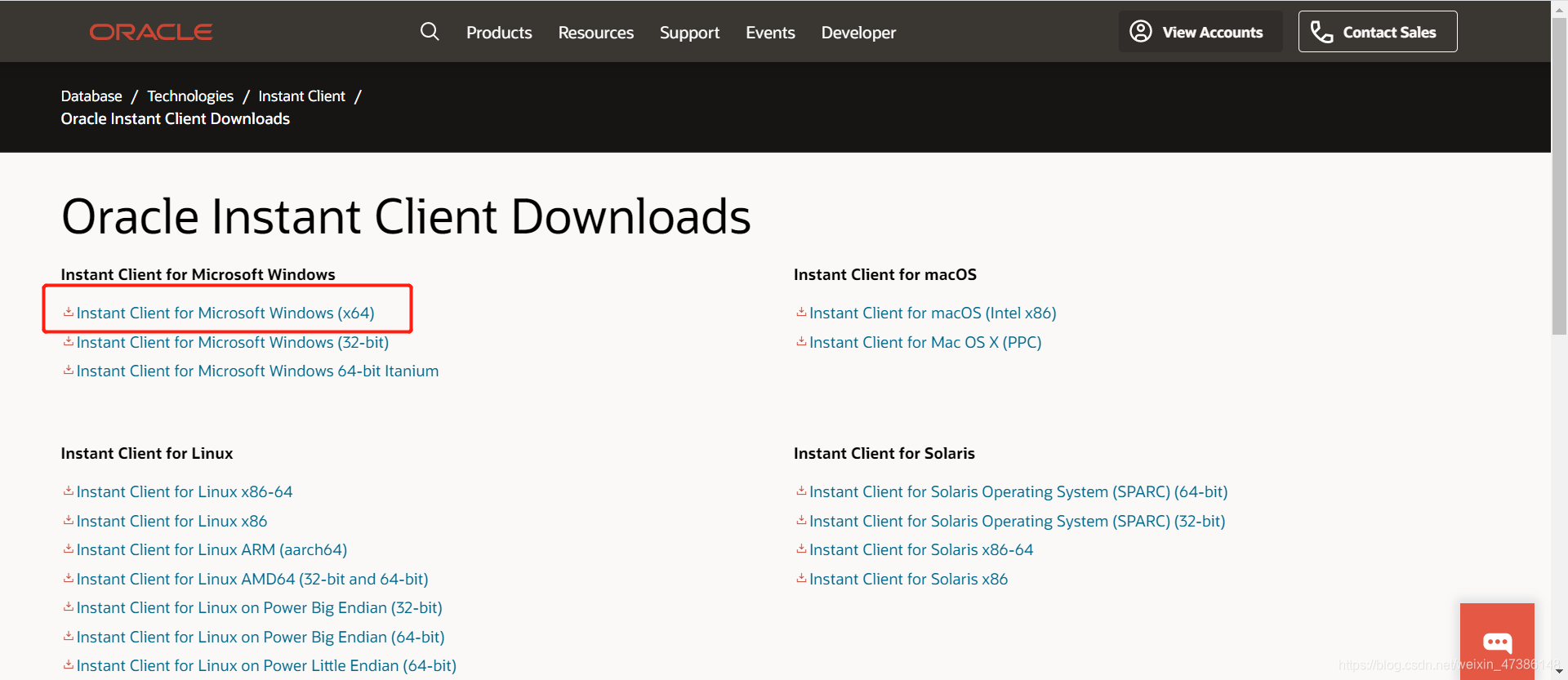Click download icon beside Linux x86-64
This screenshot has width=1568, height=680.
[x=69, y=491]
